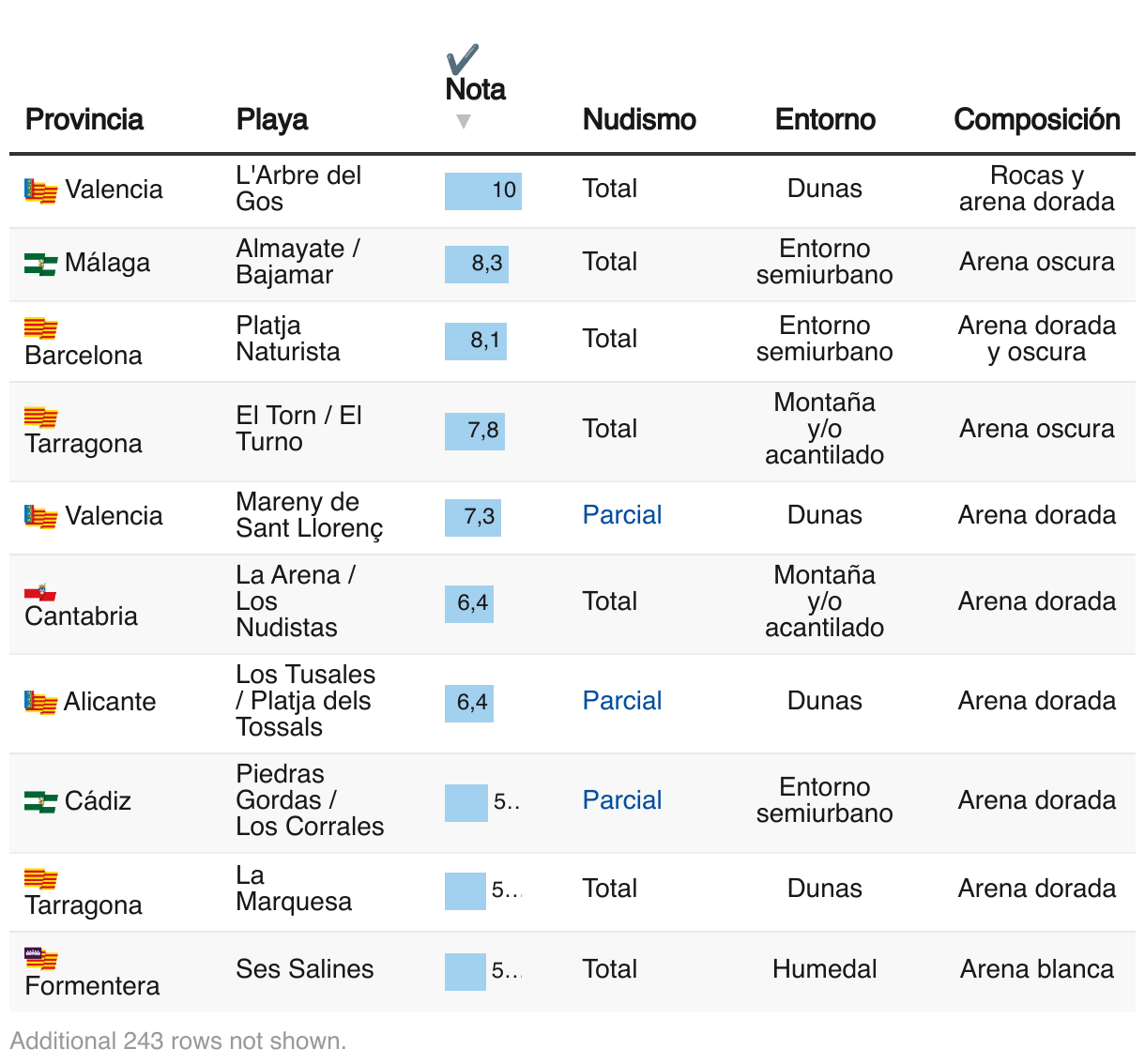This screenshot has width=1145, height=1064.
Task: Click the Cantabria flag icon
Action: [x=40, y=591]
